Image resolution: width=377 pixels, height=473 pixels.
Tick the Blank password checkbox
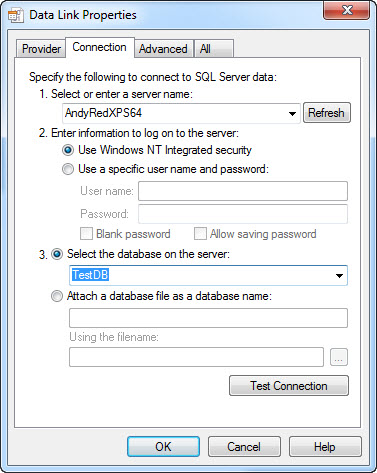[x=86, y=234]
